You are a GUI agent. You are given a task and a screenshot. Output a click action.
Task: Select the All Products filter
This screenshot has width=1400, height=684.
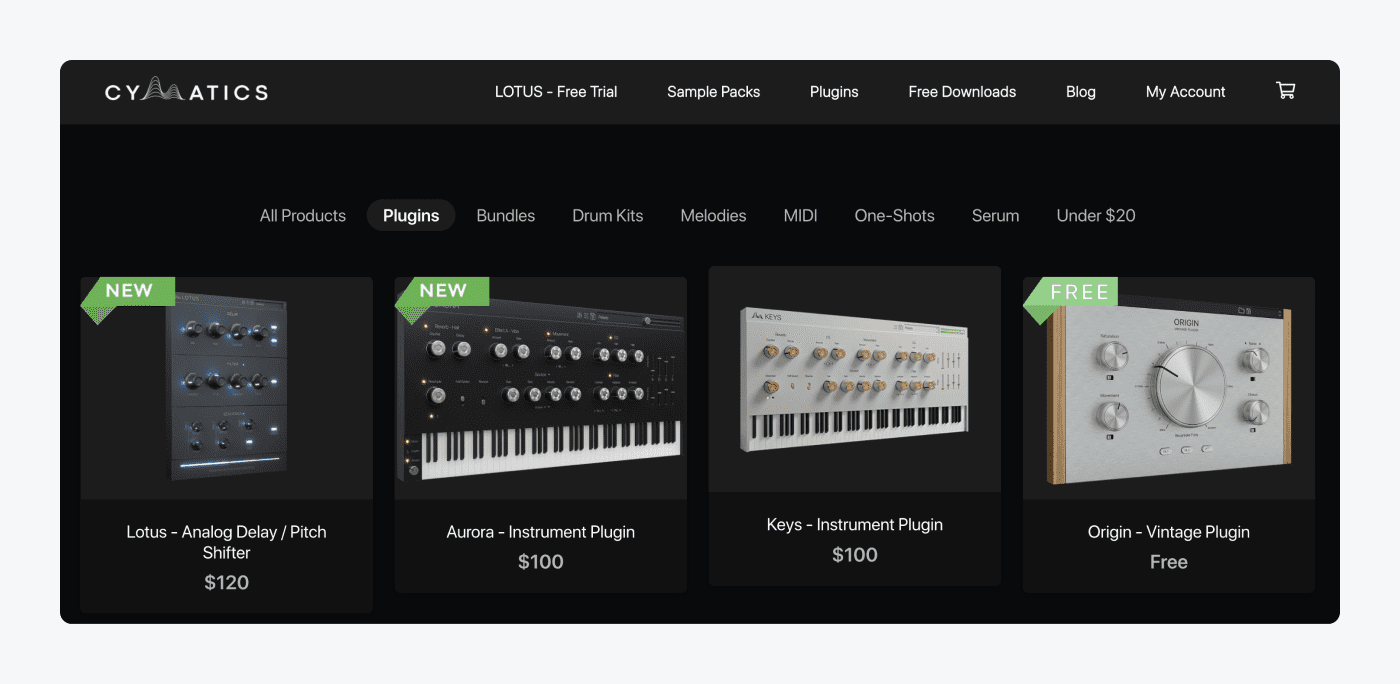tap(303, 215)
